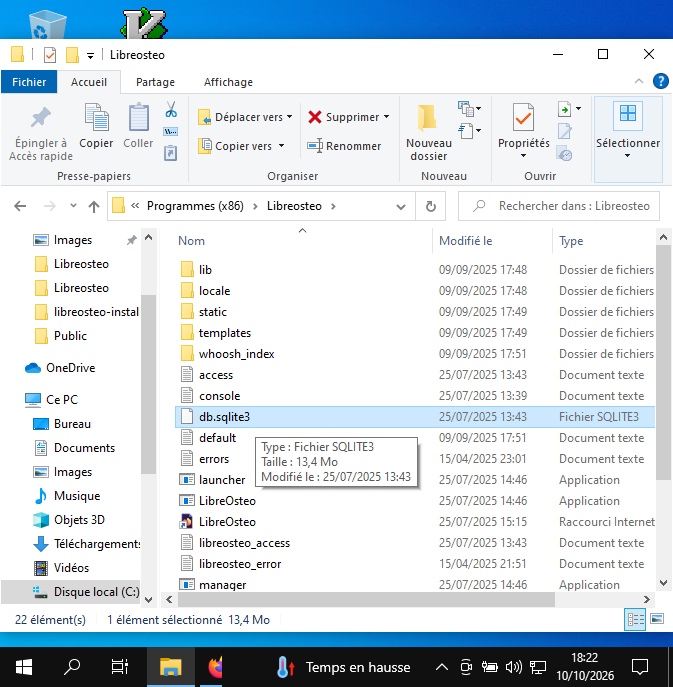
Task: Open the help question mark icon
Action: point(660,81)
